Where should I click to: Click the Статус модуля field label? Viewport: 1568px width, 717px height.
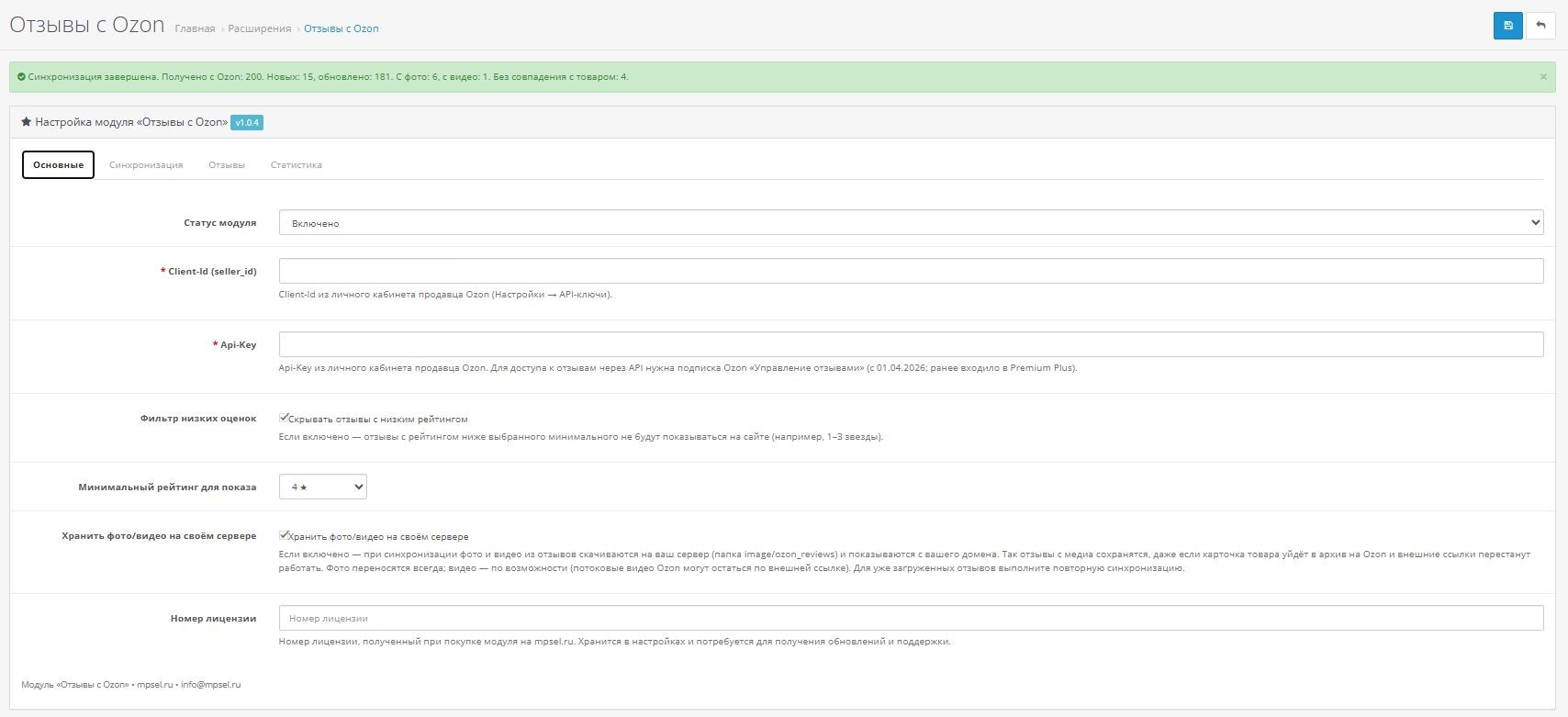click(219, 223)
